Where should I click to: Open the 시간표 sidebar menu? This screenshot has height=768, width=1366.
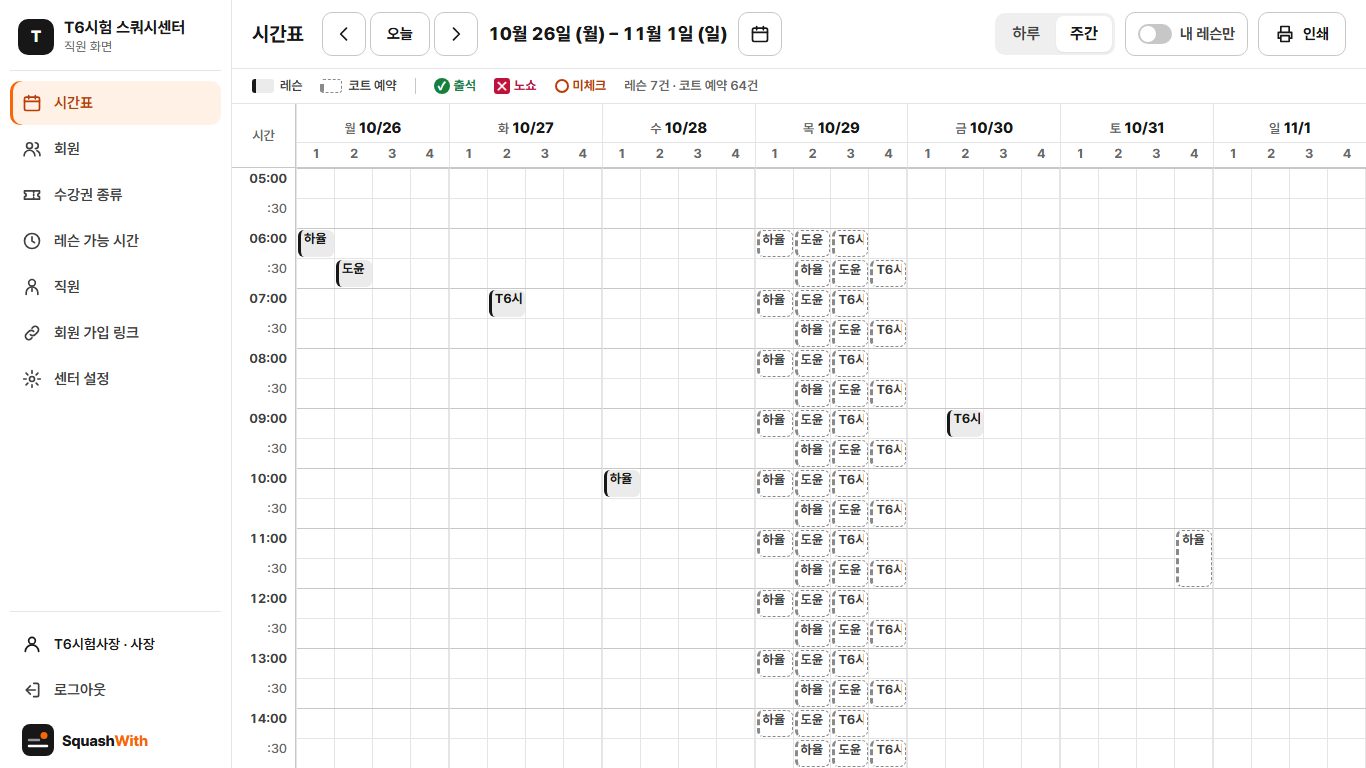click(x=115, y=103)
